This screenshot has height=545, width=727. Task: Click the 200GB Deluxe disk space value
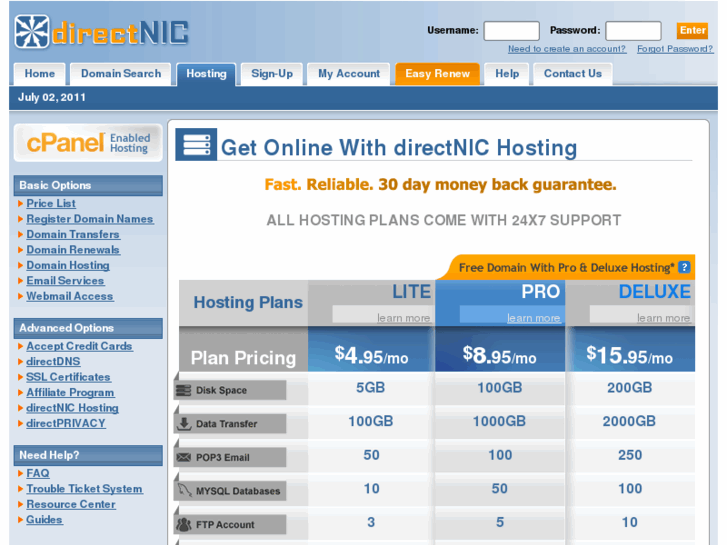coord(630,388)
